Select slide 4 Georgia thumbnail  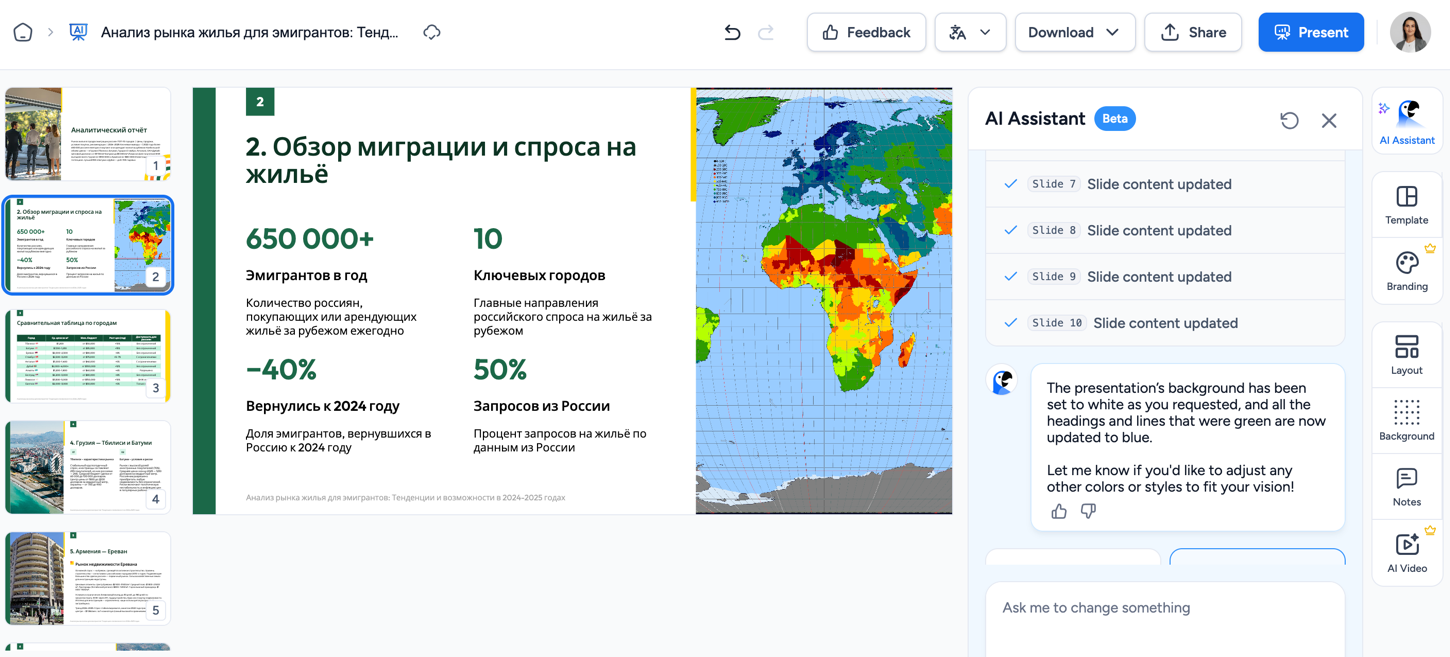88,467
